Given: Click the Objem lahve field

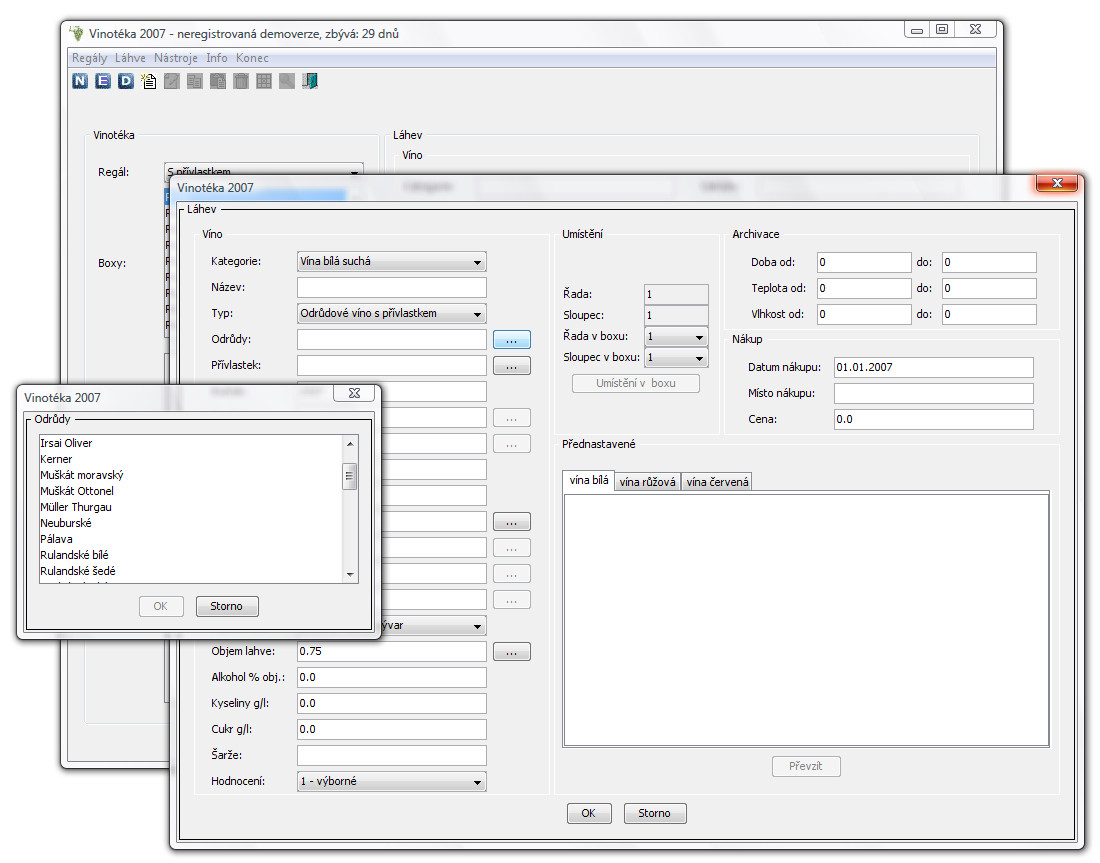Looking at the screenshot, I should click(391, 652).
